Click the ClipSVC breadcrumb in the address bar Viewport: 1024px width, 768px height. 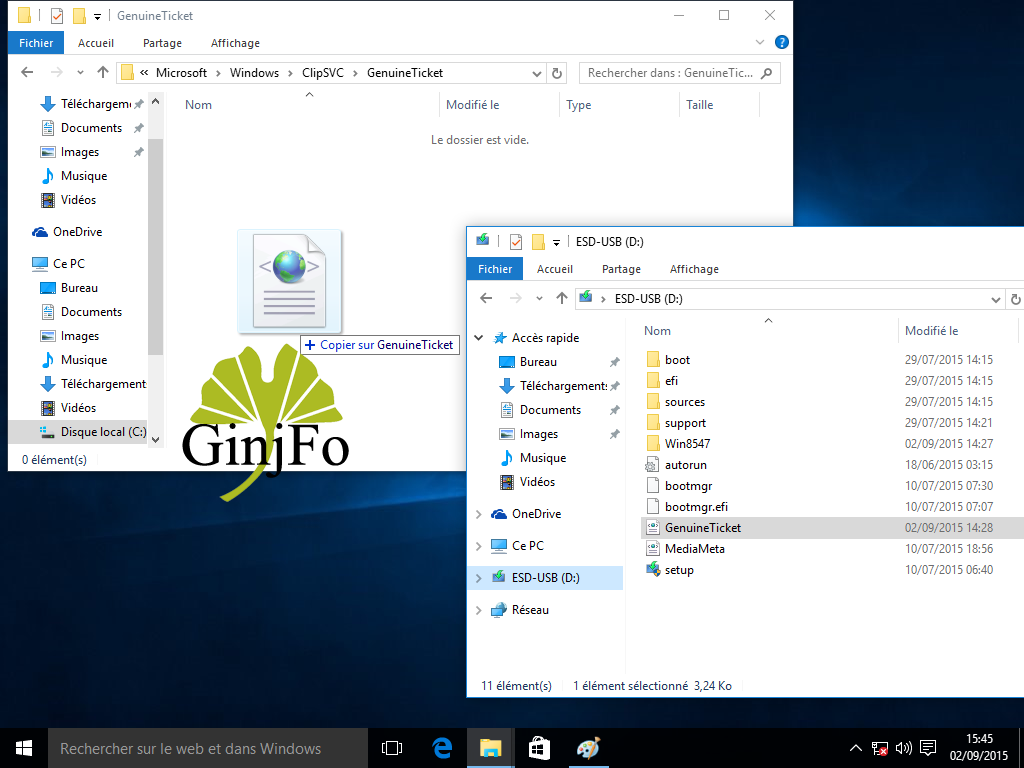pyautogui.click(x=323, y=73)
